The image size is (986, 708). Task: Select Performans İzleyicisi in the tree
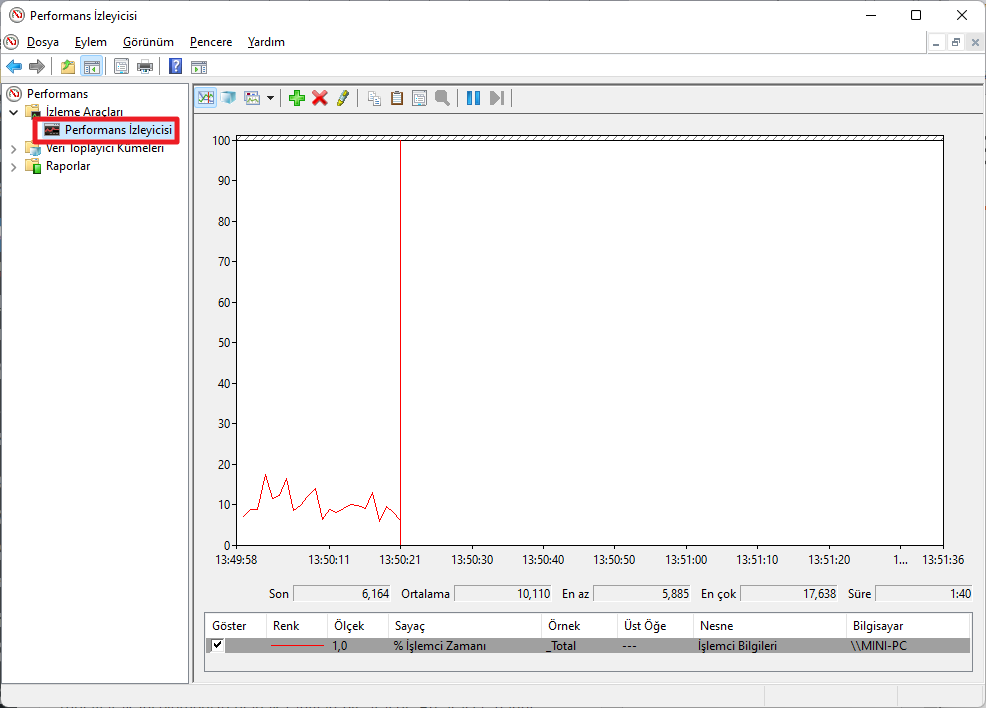tap(118, 130)
